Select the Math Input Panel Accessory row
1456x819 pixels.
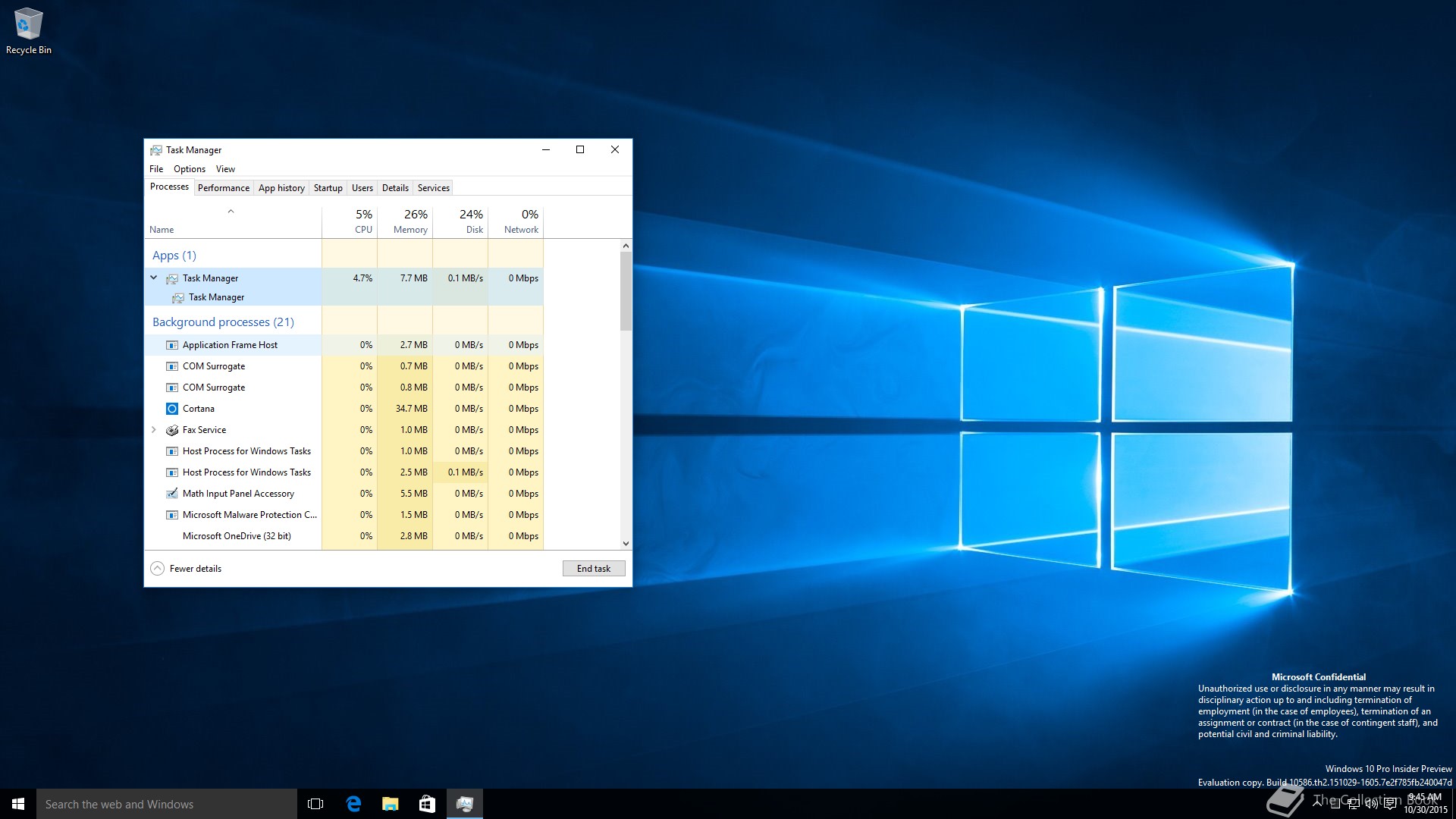[x=344, y=494]
